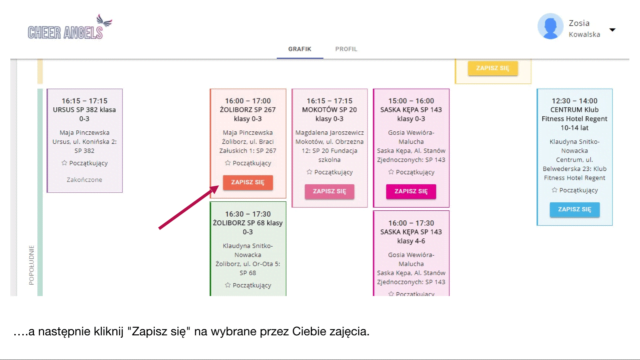
Task: Click the Zakończone label on URSUS card
Action: click(84, 180)
